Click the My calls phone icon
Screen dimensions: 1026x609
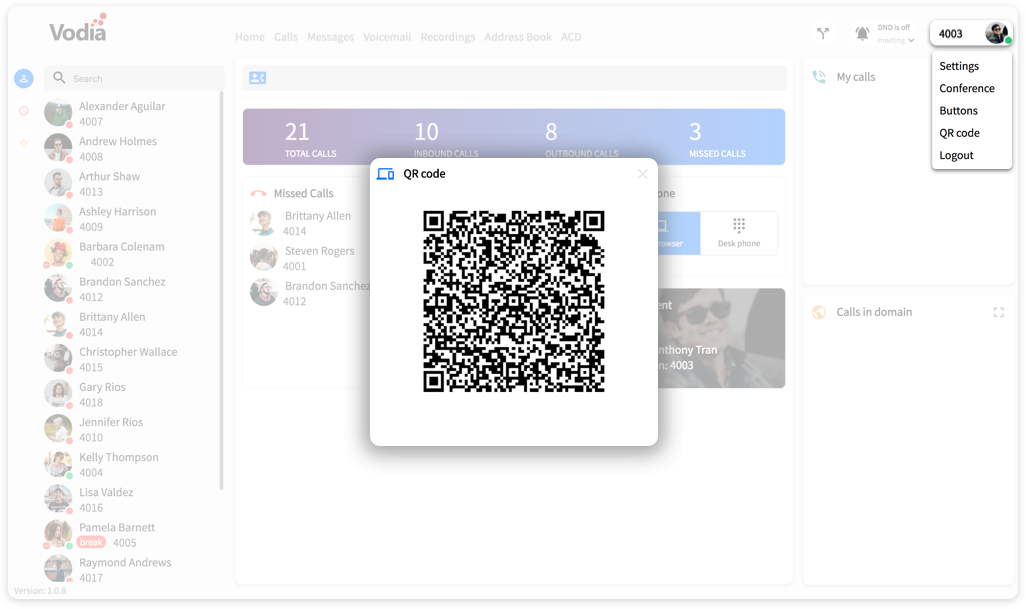[x=819, y=77]
